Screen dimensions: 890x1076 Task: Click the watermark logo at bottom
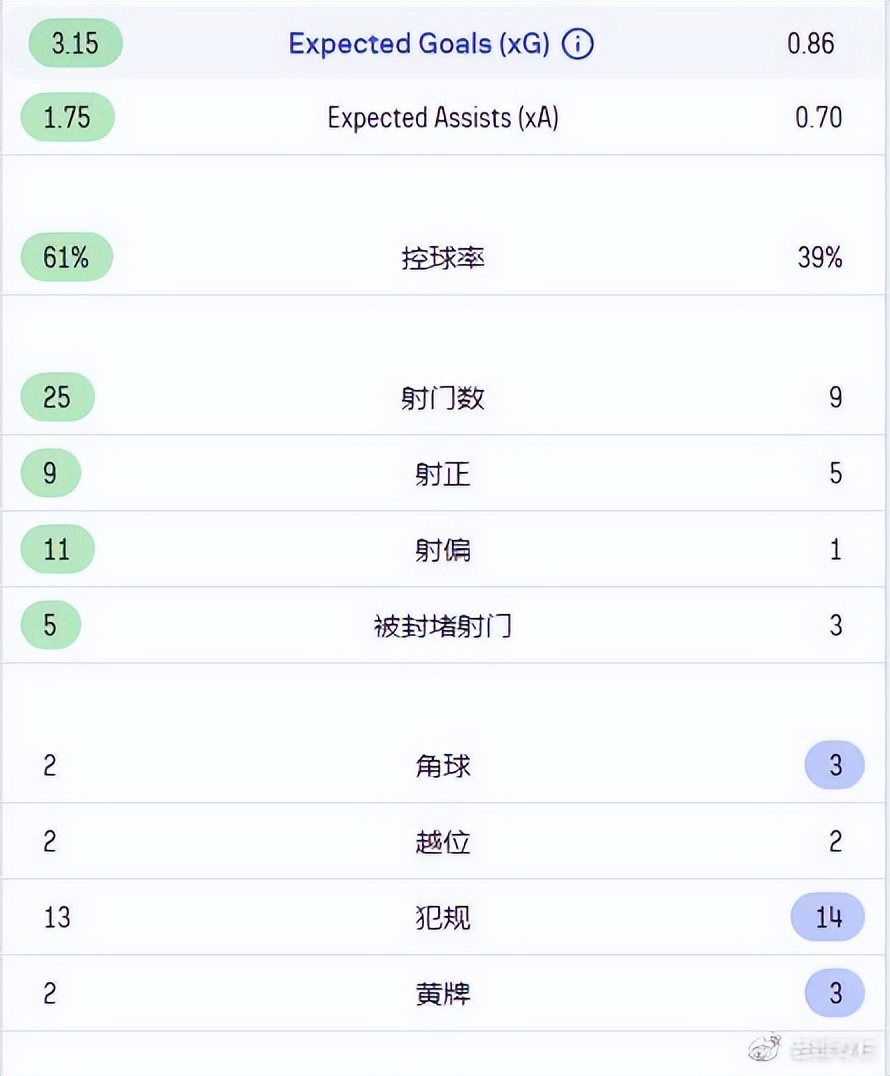pos(765,1048)
